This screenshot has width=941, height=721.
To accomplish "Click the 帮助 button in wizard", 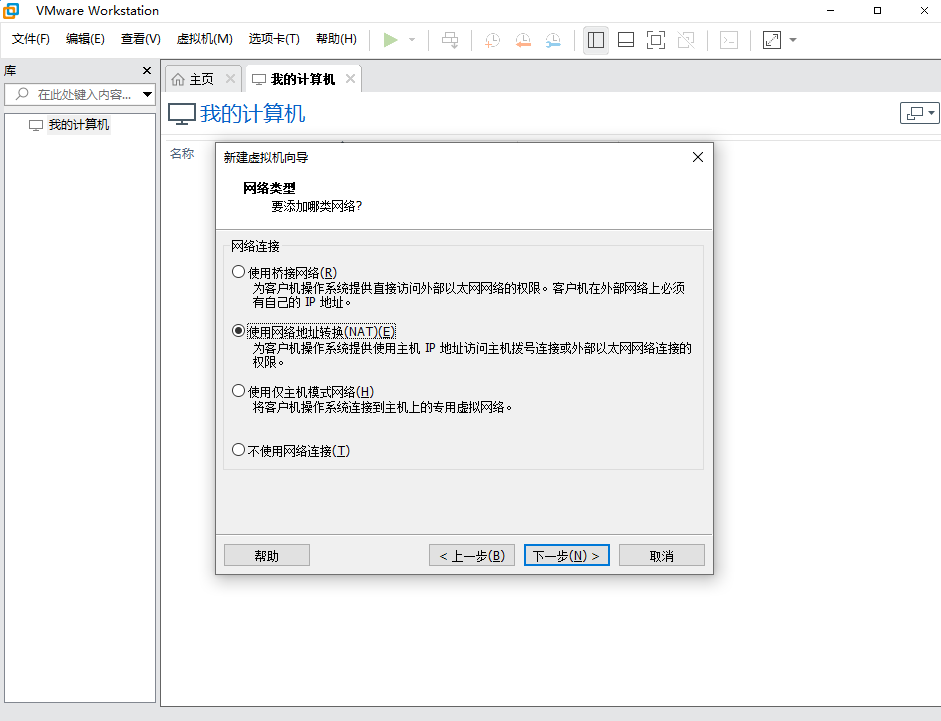I will (x=266, y=555).
